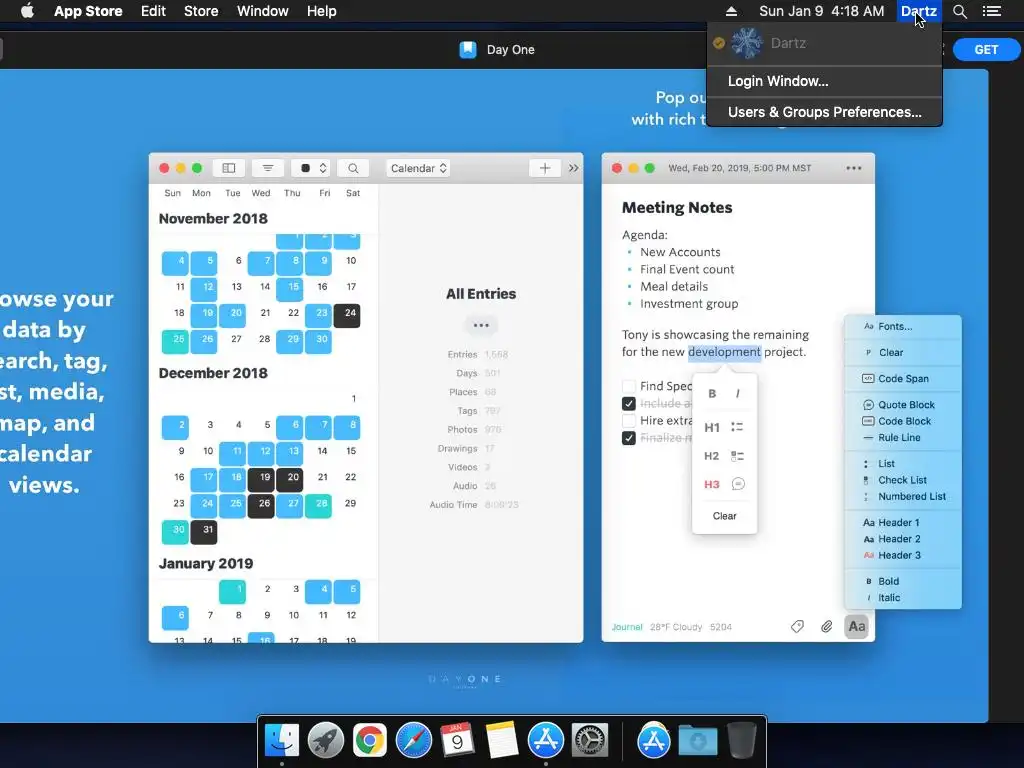The image size is (1024, 768).
Task: Open the Store menu
Action: click(x=201, y=11)
